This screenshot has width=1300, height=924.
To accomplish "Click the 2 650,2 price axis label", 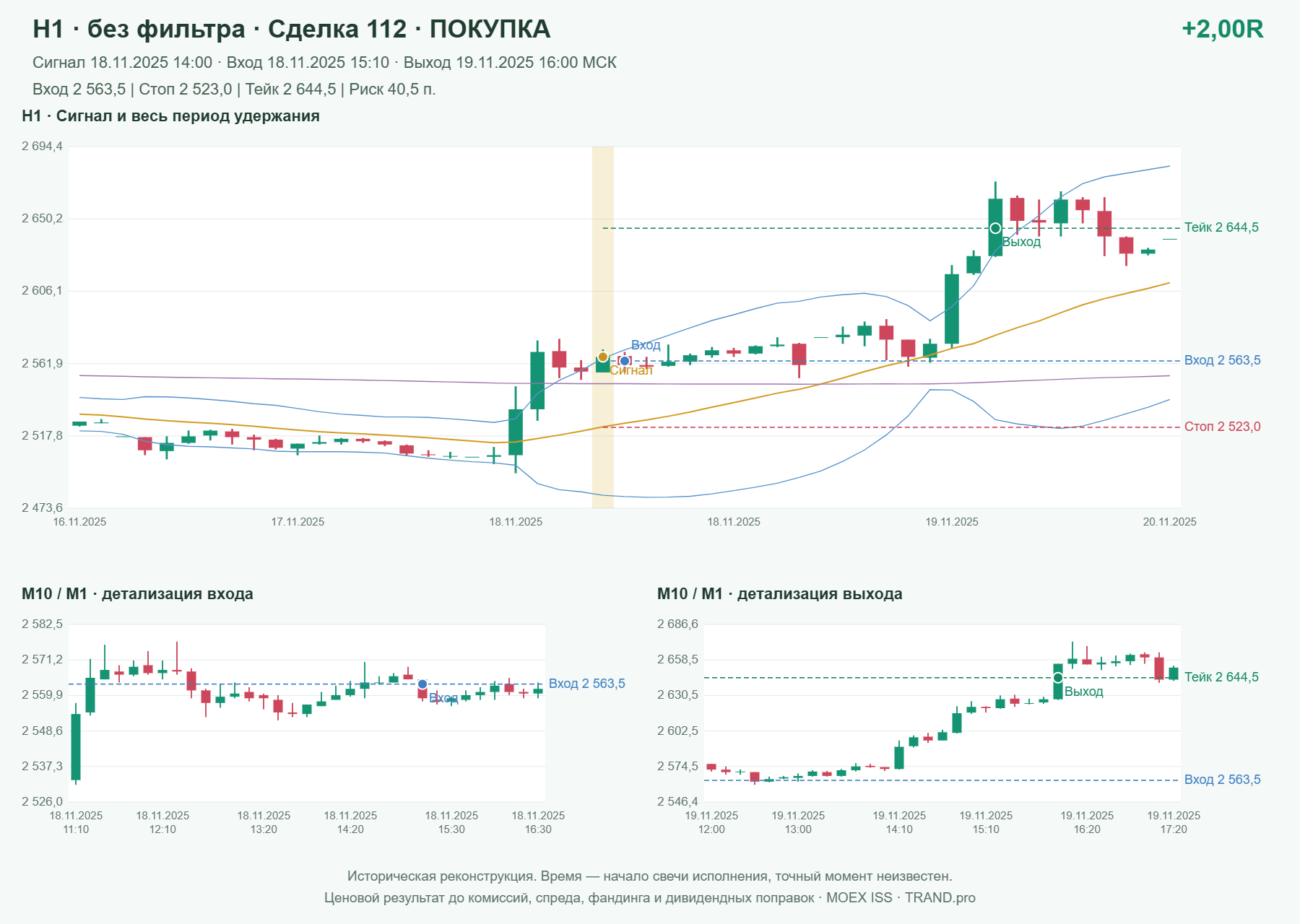I will [x=42, y=219].
